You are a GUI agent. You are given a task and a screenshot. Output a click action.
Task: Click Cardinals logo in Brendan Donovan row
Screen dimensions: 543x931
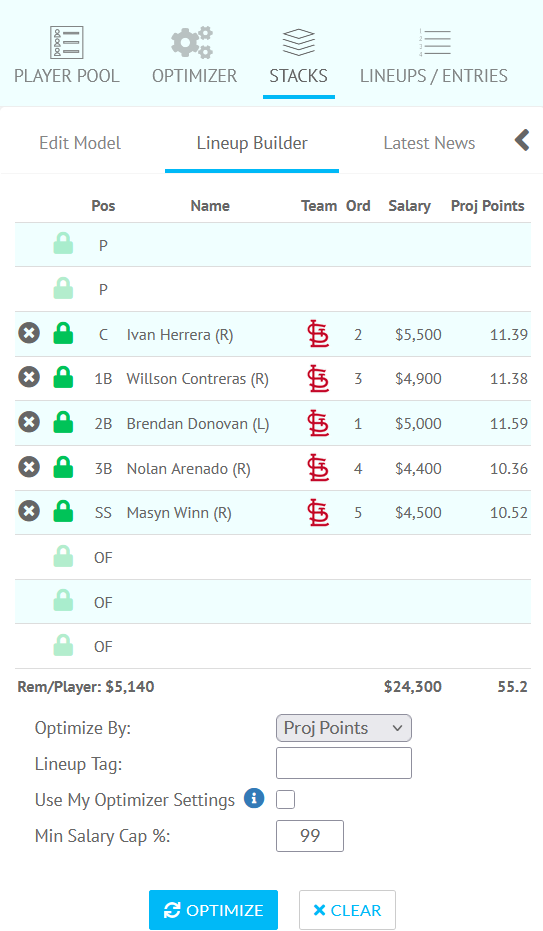pos(318,423)
